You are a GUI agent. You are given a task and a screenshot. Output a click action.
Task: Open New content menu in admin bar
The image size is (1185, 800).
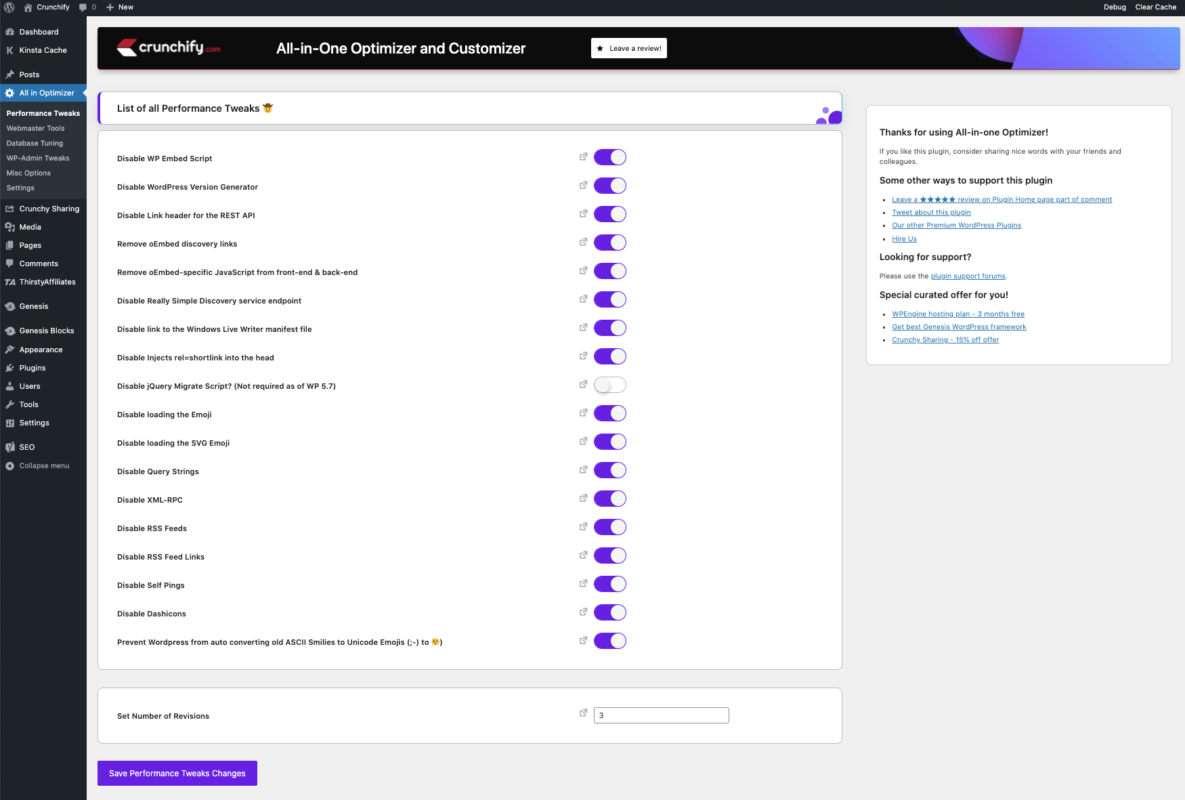click(120, 7)
